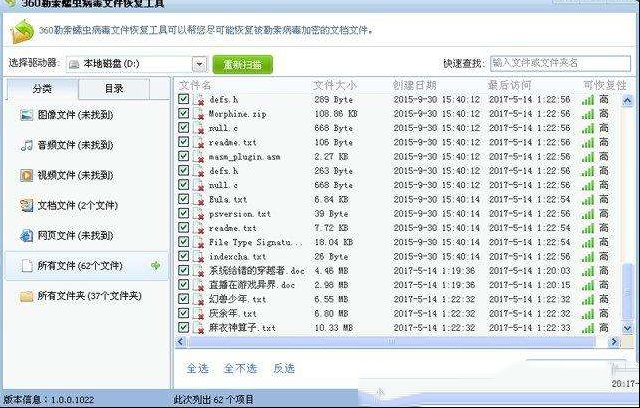Click the file icon beside 麻衣神算子.txt
The image size is (640, 408).
(198, 328)
